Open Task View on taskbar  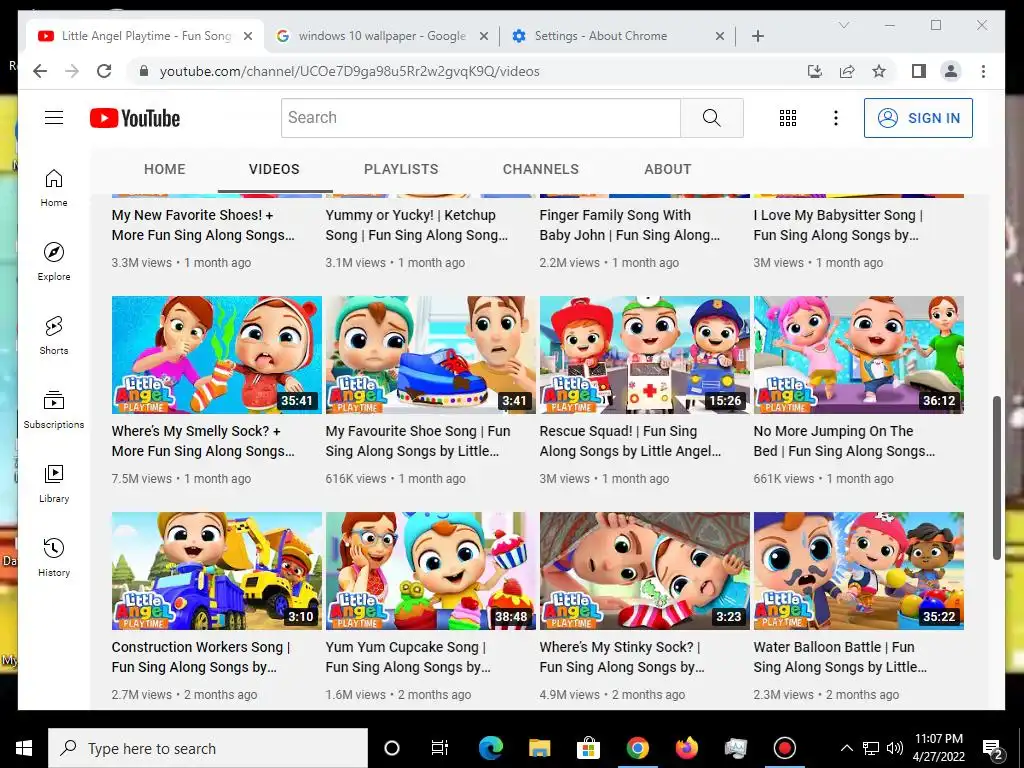(x=440, y=748)
